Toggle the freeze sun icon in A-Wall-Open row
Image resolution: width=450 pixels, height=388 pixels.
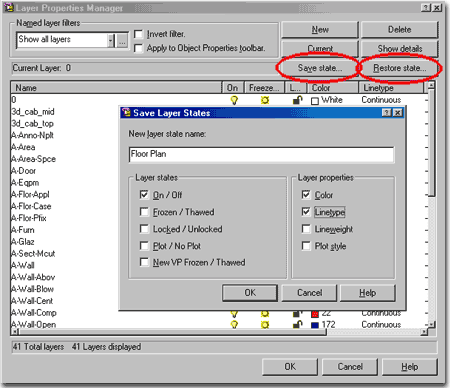pyautogui.click(x=265, y=324)
